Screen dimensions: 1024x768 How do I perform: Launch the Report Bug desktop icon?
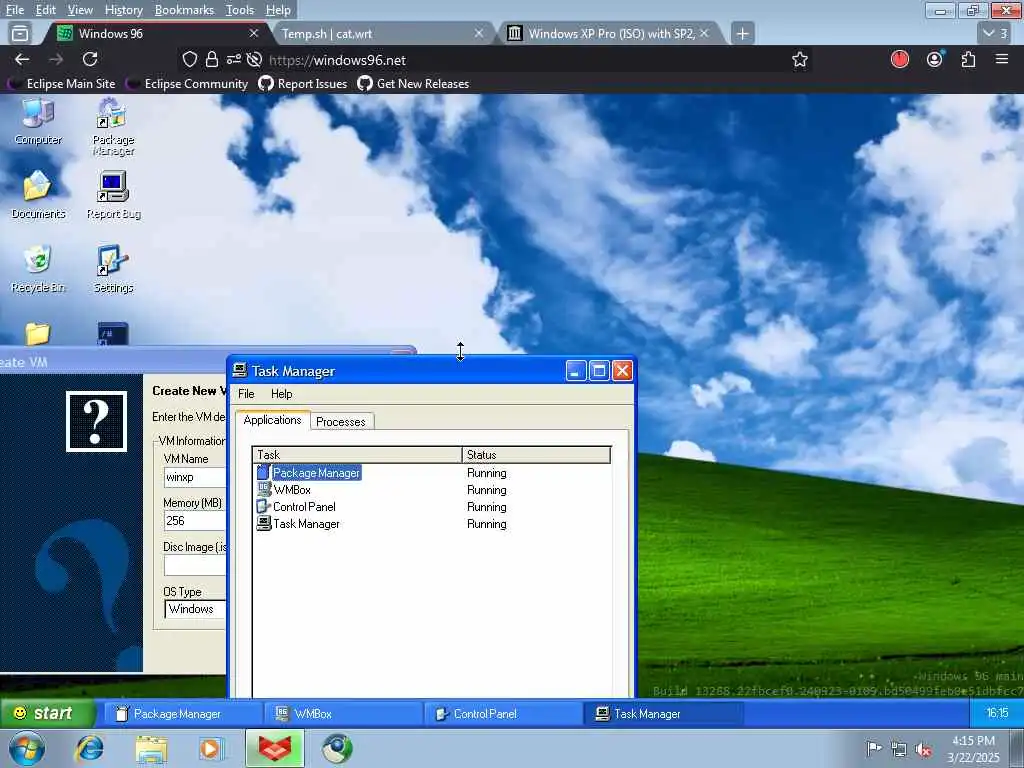pos(113,195)
